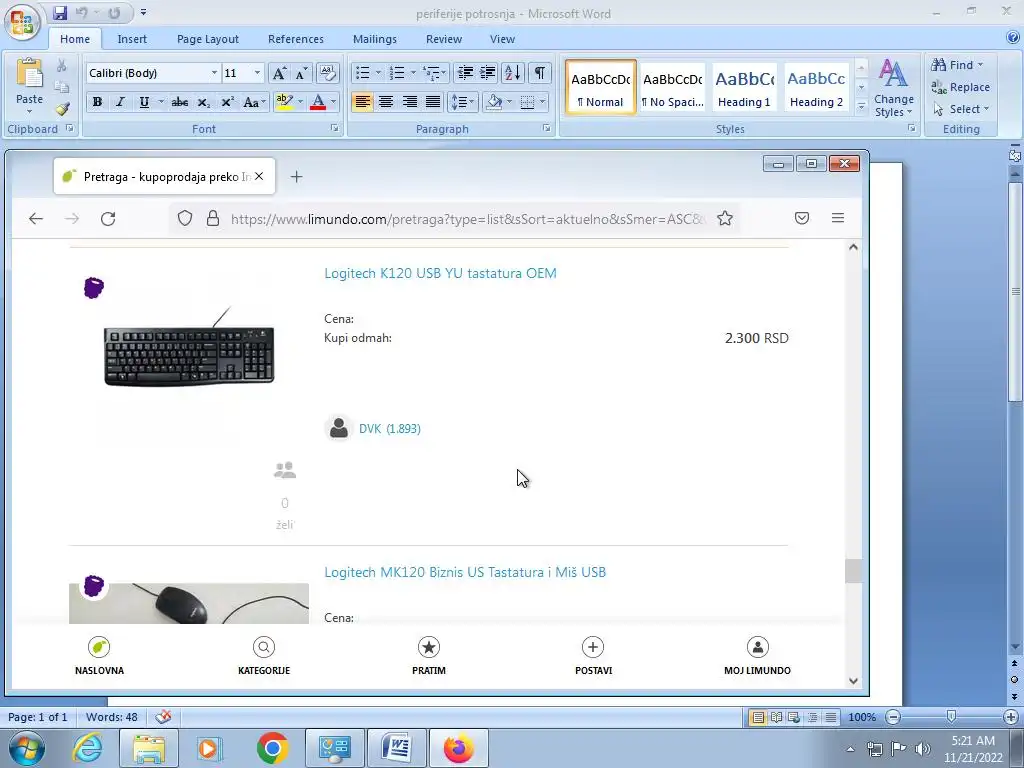Increase paragraph indent
Image resolution: width=1024 pixels, height=768 pixels.
coord(488,73)
